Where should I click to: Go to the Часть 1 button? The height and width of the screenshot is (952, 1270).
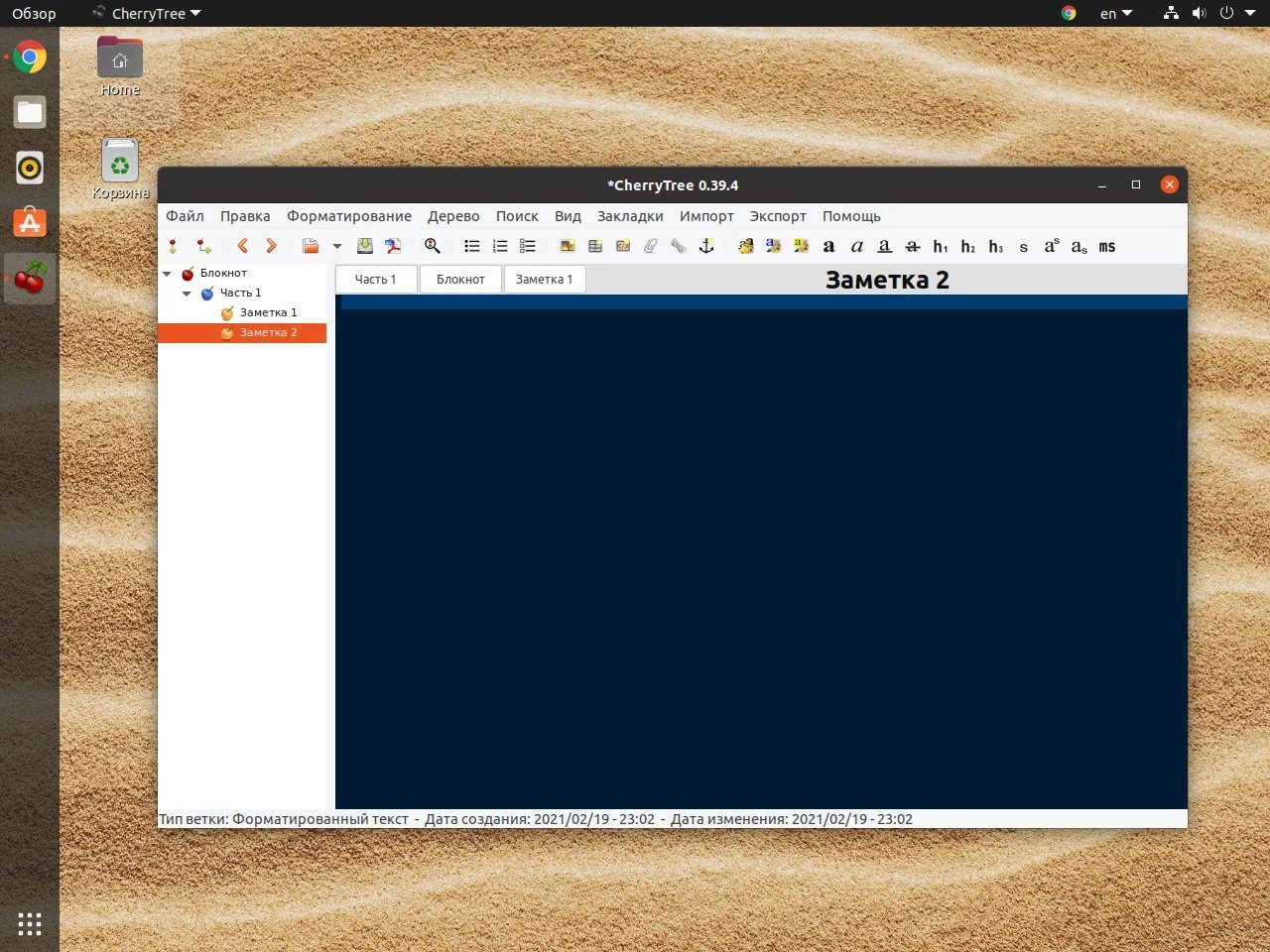click(375, 280)
